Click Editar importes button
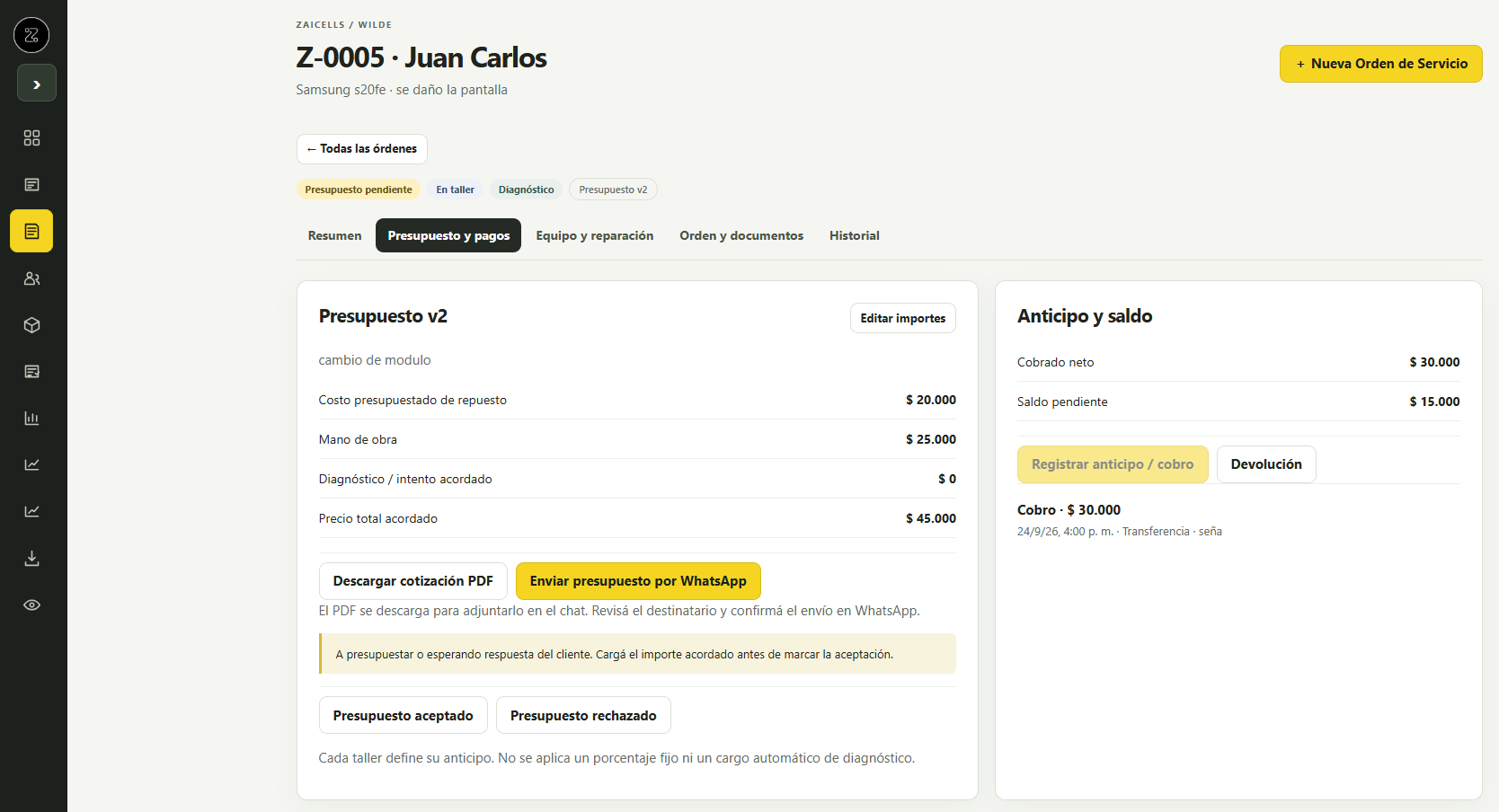This screenshot has height=812, width=1499. click(x=903, y=318)
